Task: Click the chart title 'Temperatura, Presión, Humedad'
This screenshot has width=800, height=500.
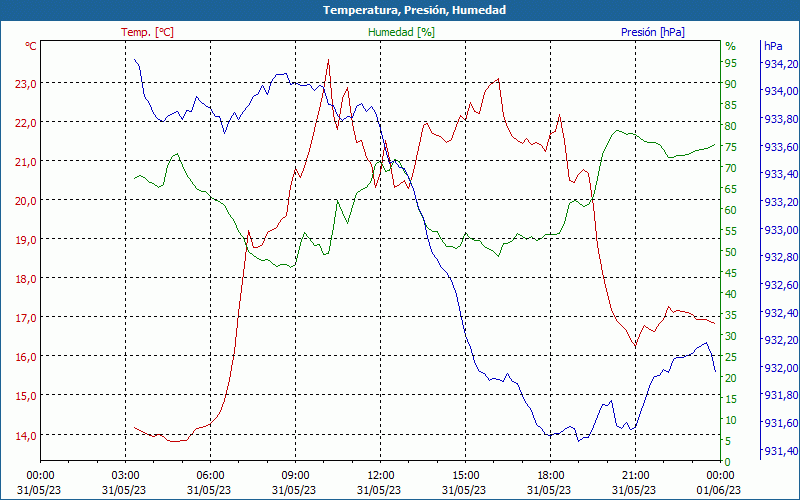Action: click(x=414, y=10)
